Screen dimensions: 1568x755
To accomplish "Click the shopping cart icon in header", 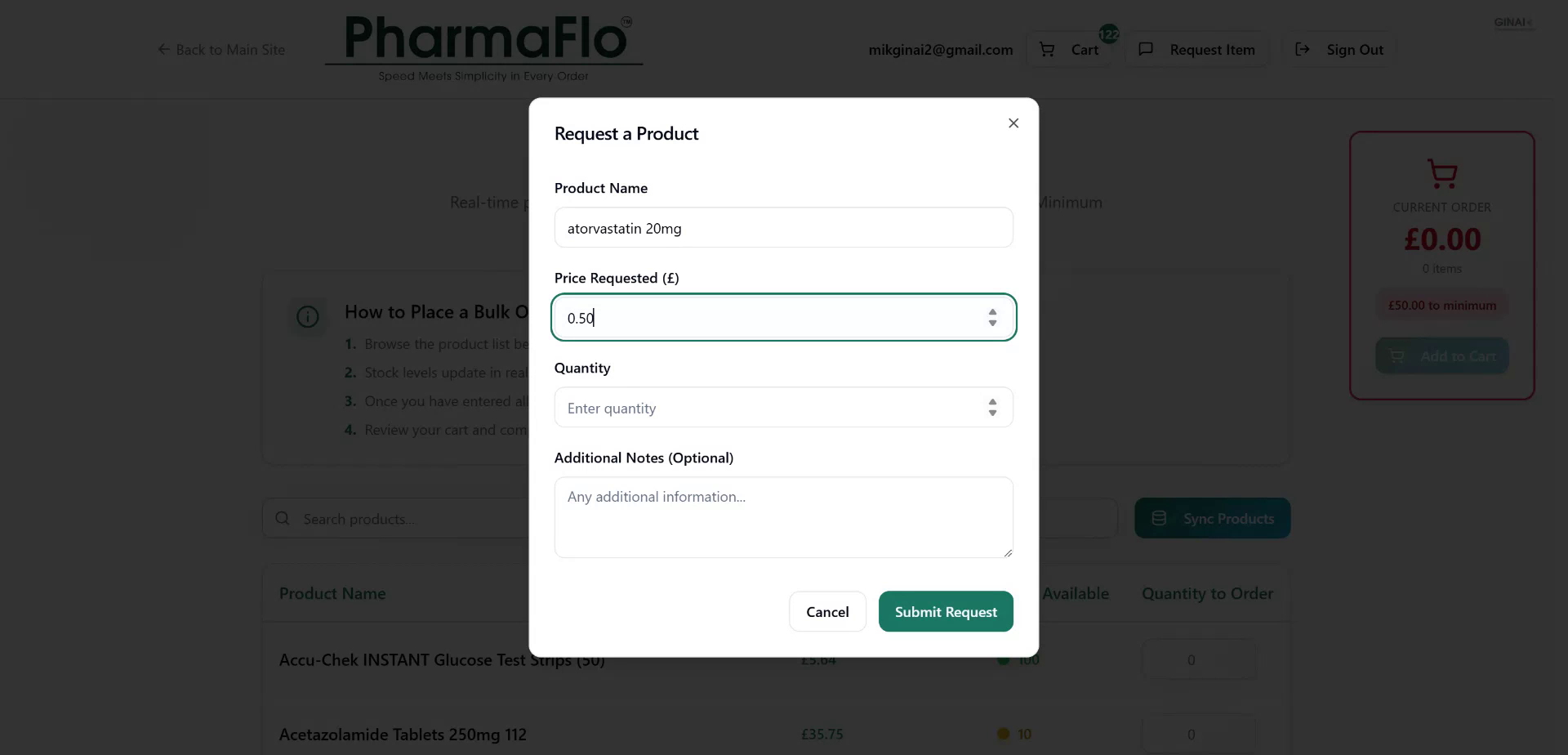I will point(1047,50).
